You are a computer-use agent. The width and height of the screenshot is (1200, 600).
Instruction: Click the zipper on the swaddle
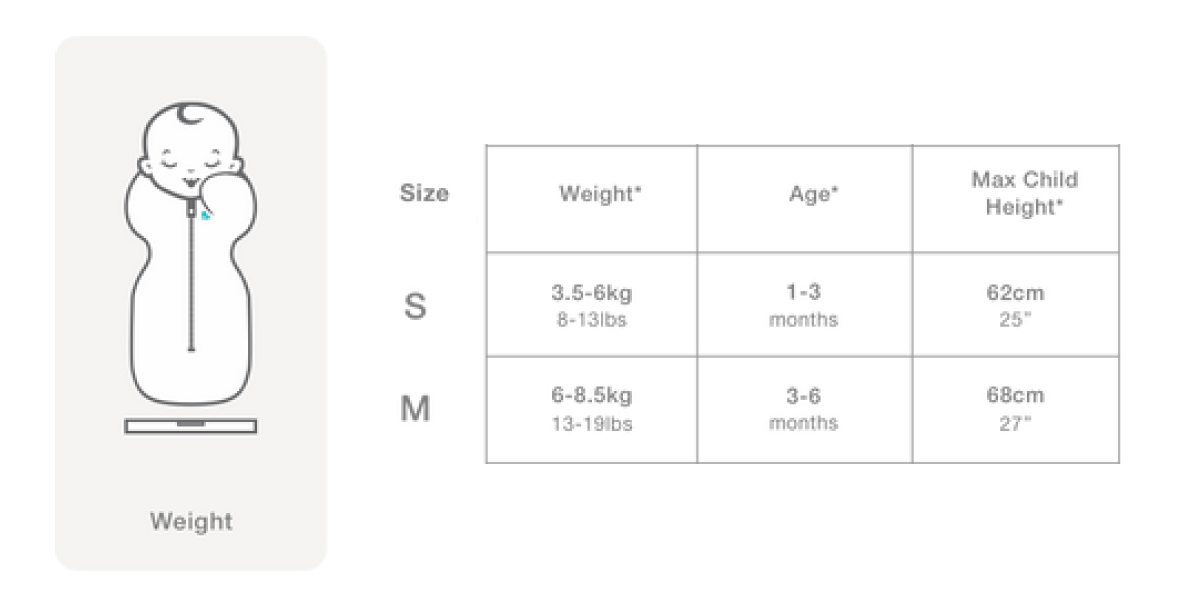pyautogui.click(x=190, y=270)
